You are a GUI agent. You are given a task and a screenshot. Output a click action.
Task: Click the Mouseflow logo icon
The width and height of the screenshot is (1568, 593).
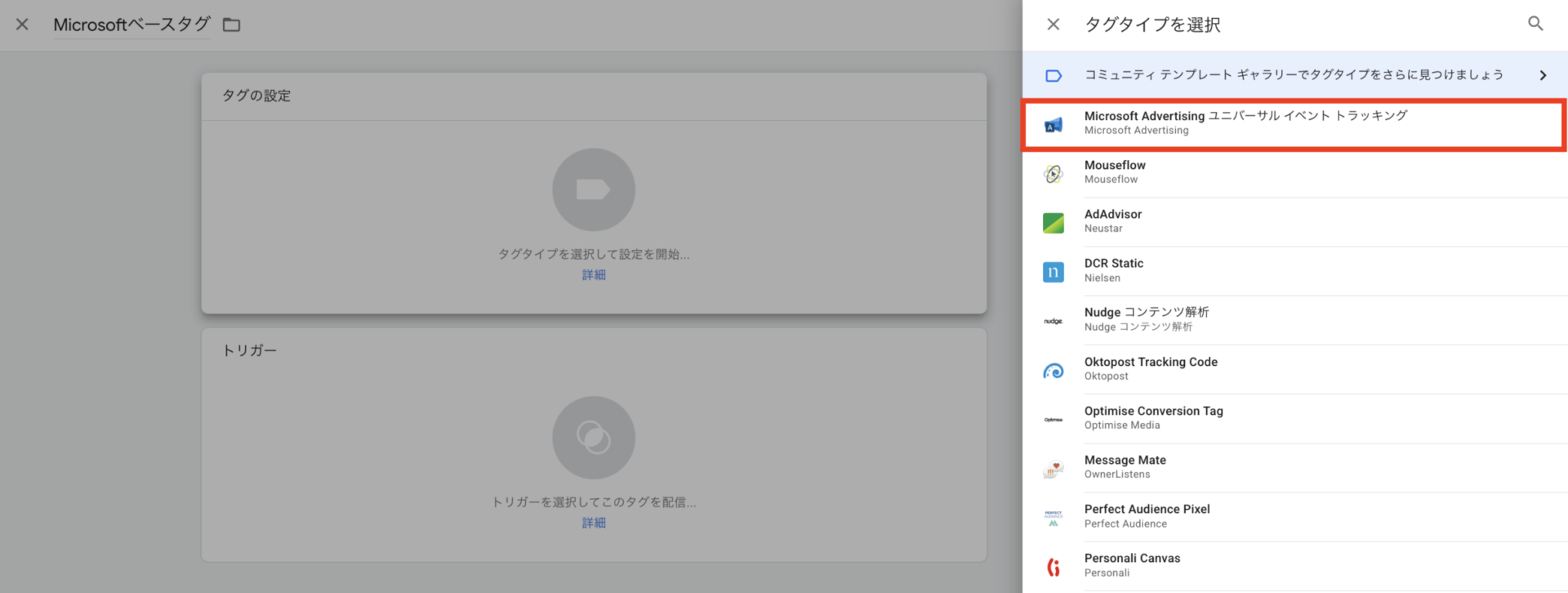point(1053,173)
